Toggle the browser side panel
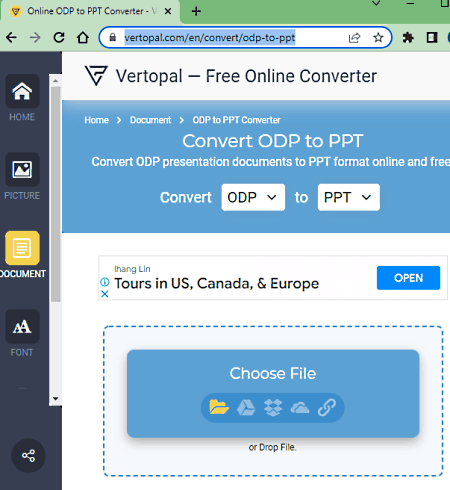This screenshot has height=490, width=450. tap(432, 37)
